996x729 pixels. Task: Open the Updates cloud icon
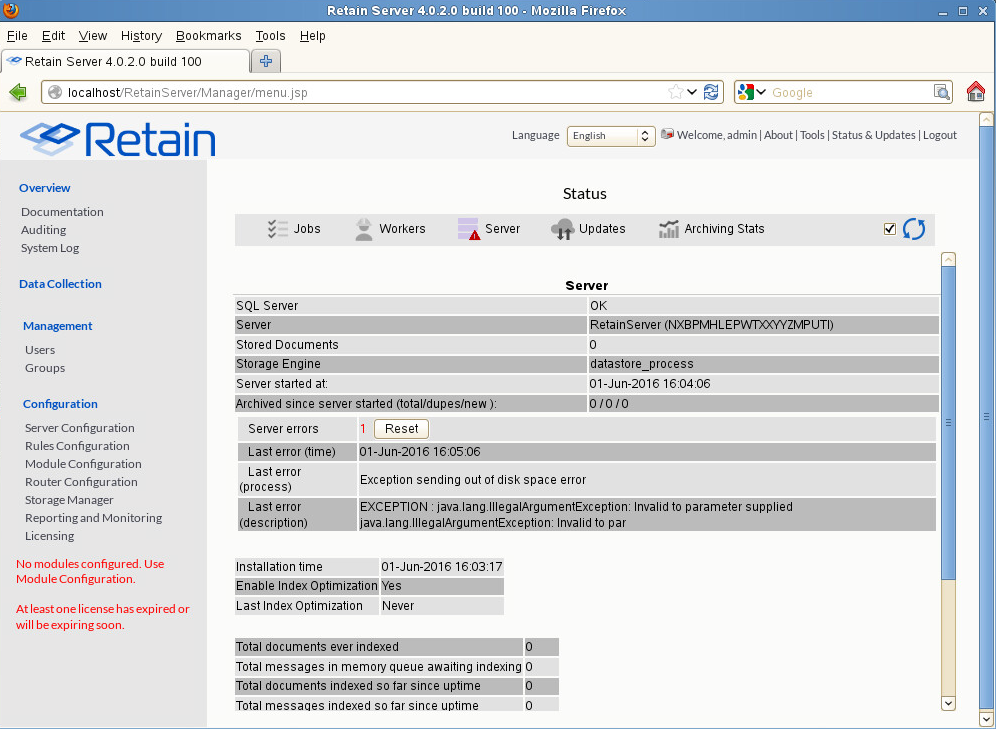562,229
